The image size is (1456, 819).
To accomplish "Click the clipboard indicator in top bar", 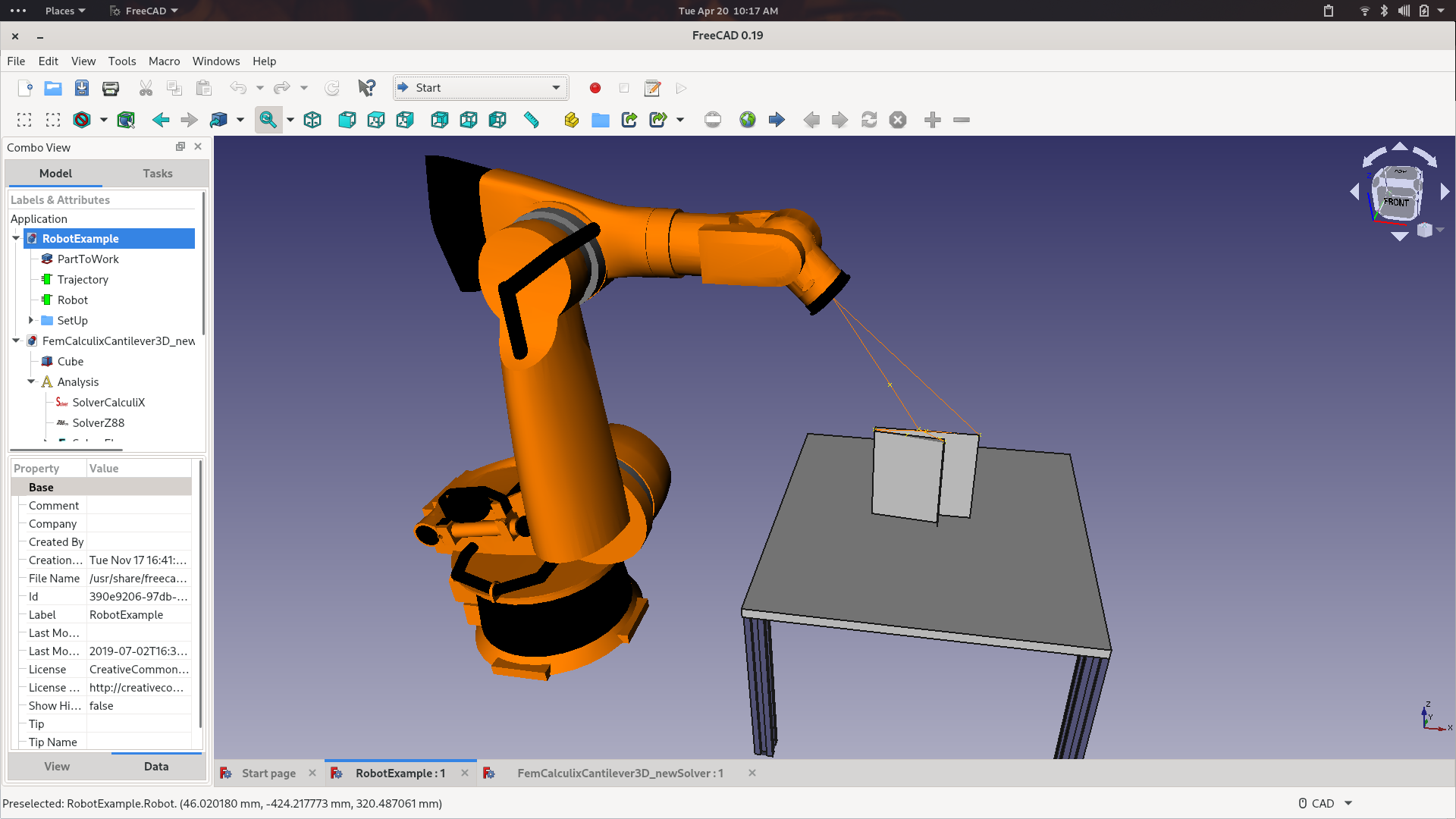I will click(x=1329, y=11).
